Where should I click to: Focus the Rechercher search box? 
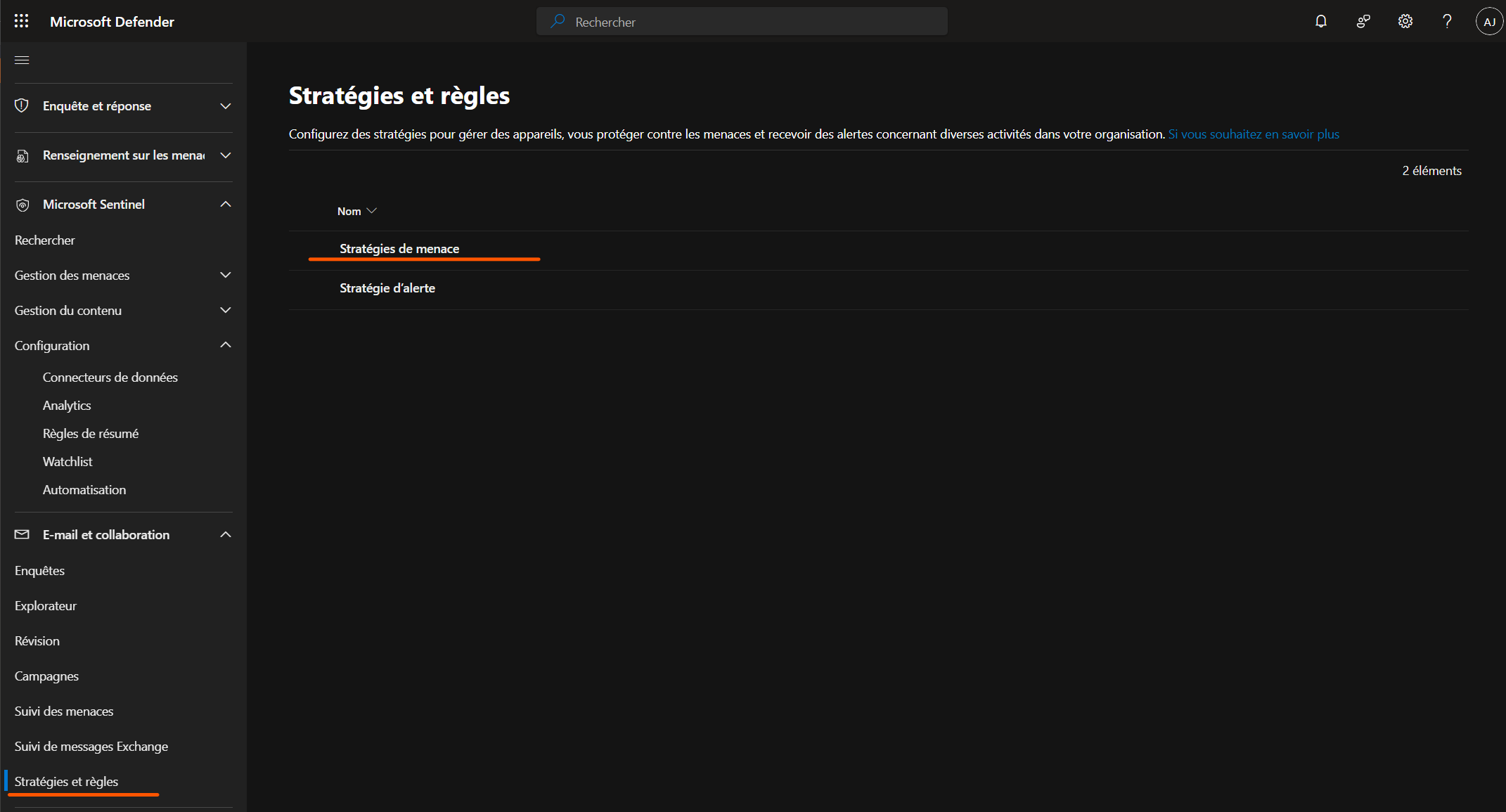pos(742,22)
